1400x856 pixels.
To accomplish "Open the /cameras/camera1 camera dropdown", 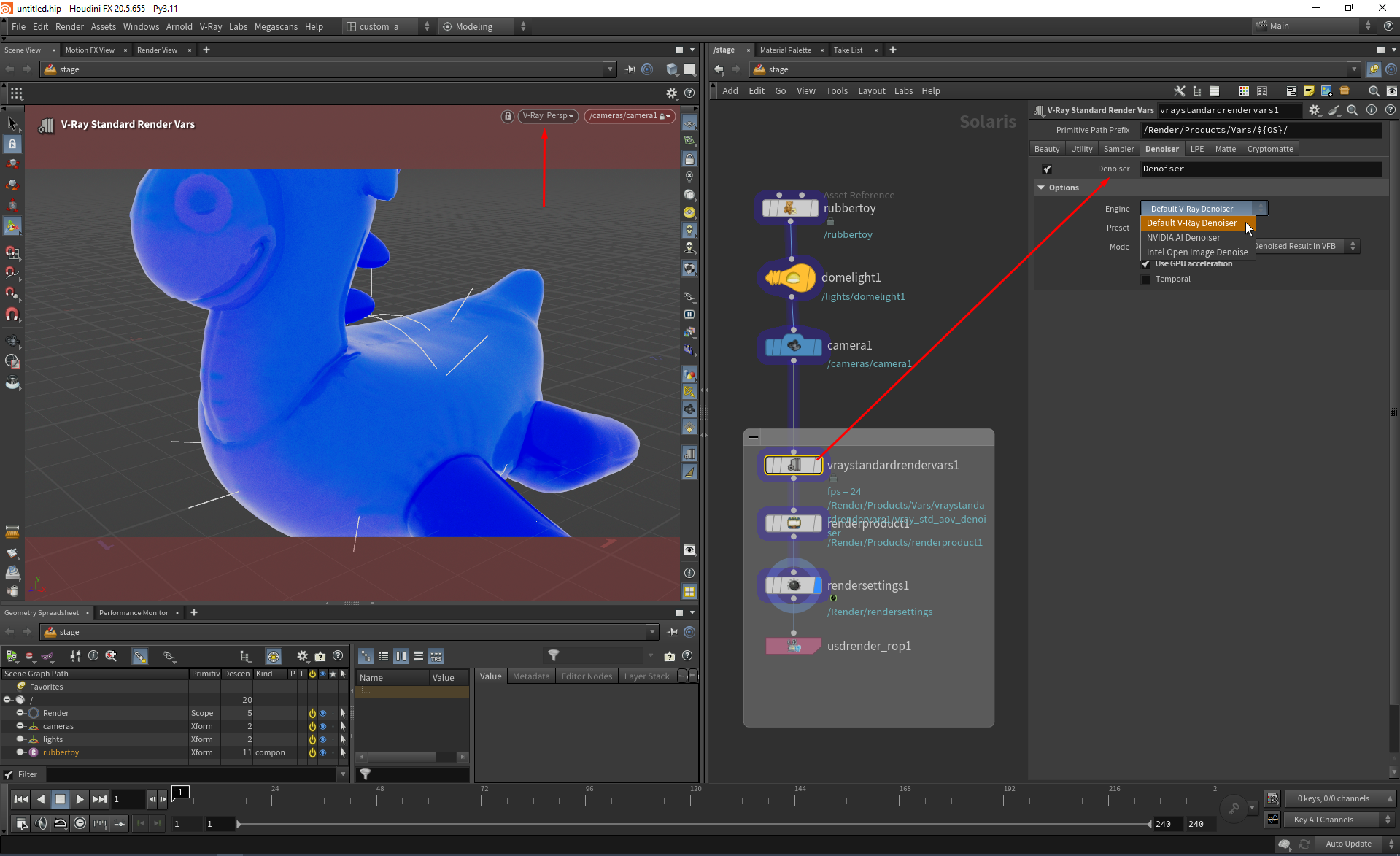I will tap(630, 116).
